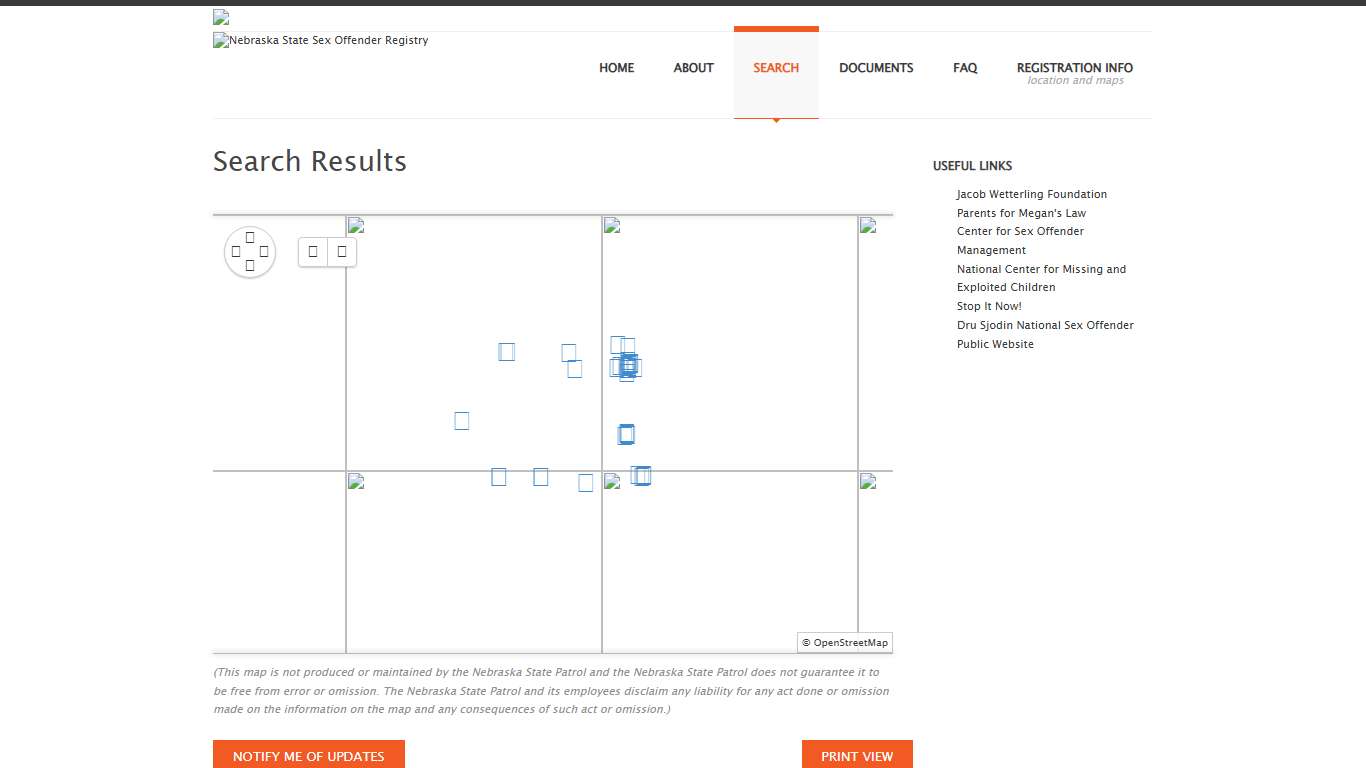Screen dimensions: 1366x768
Task: Click the left button of the map zoom control
Action: click(313, 252)
